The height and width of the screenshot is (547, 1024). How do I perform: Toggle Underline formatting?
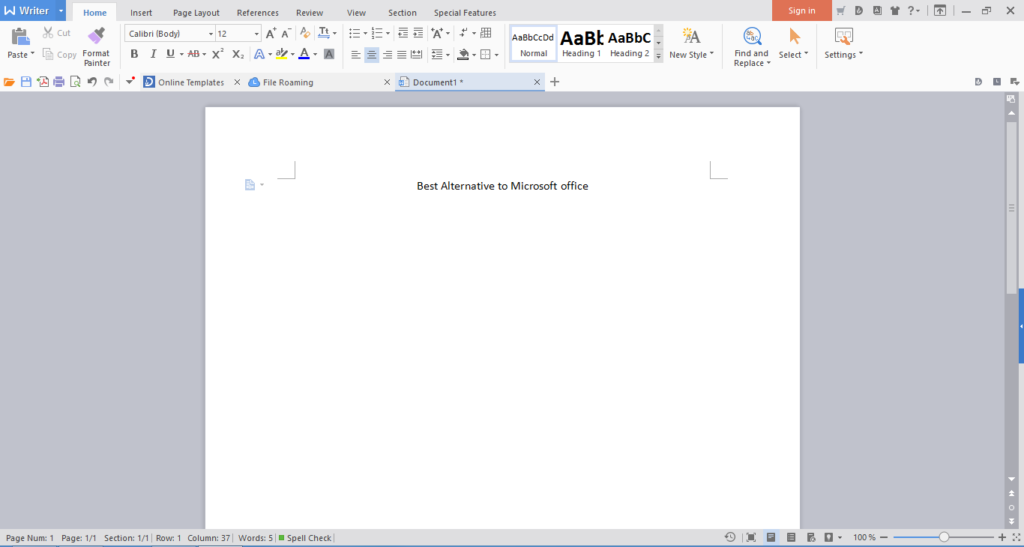[x=170, y=54]
